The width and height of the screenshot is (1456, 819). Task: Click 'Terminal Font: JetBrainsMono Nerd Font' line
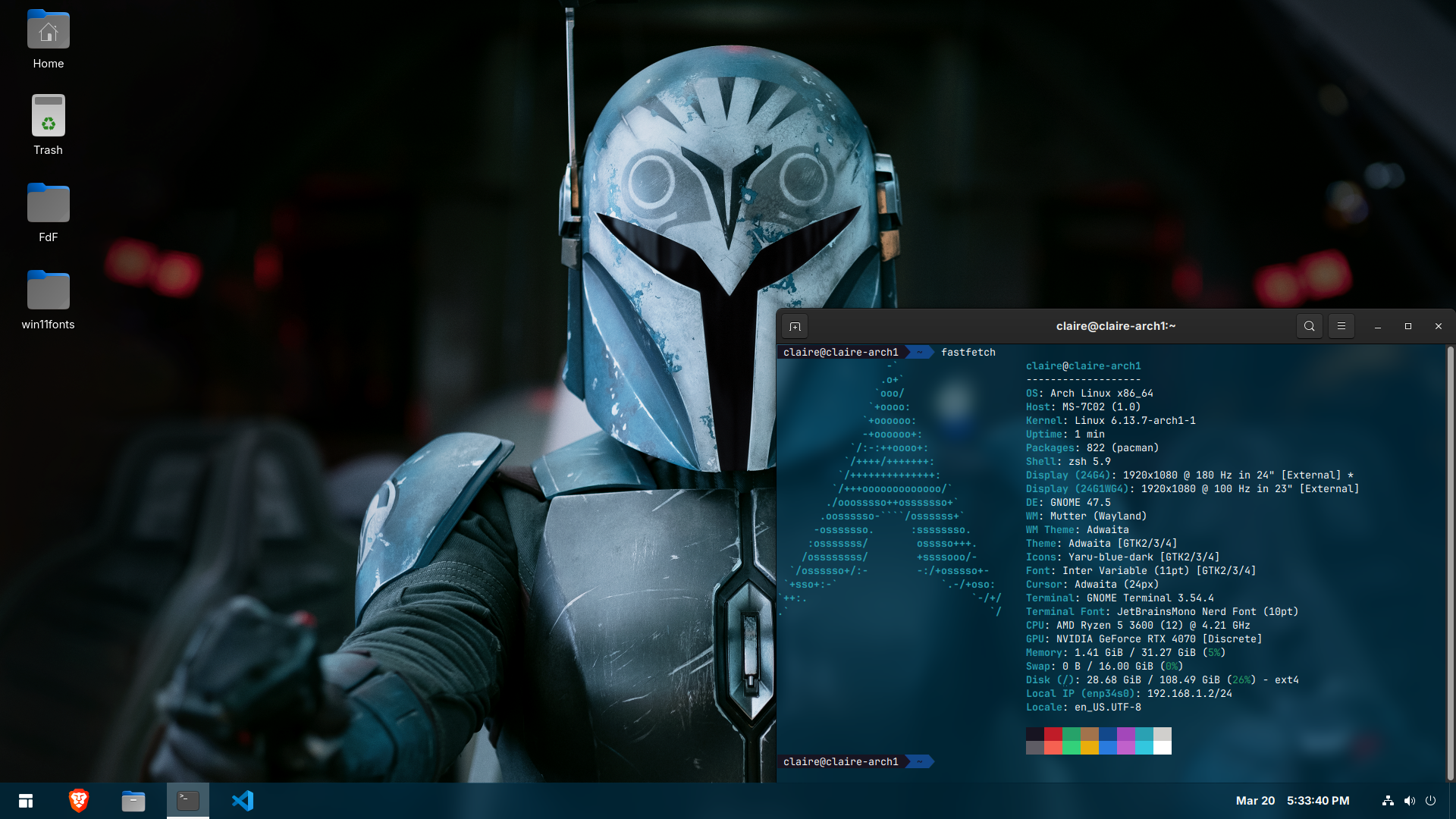(x=1163, y=612)
